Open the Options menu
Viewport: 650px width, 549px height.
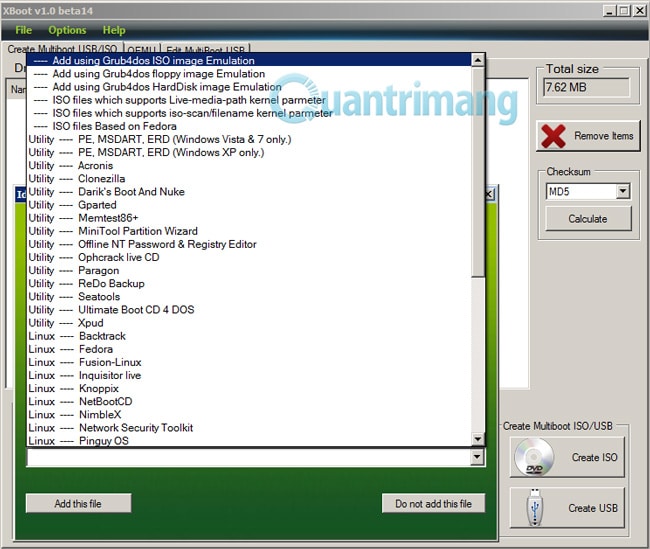[x=67, y=30]
